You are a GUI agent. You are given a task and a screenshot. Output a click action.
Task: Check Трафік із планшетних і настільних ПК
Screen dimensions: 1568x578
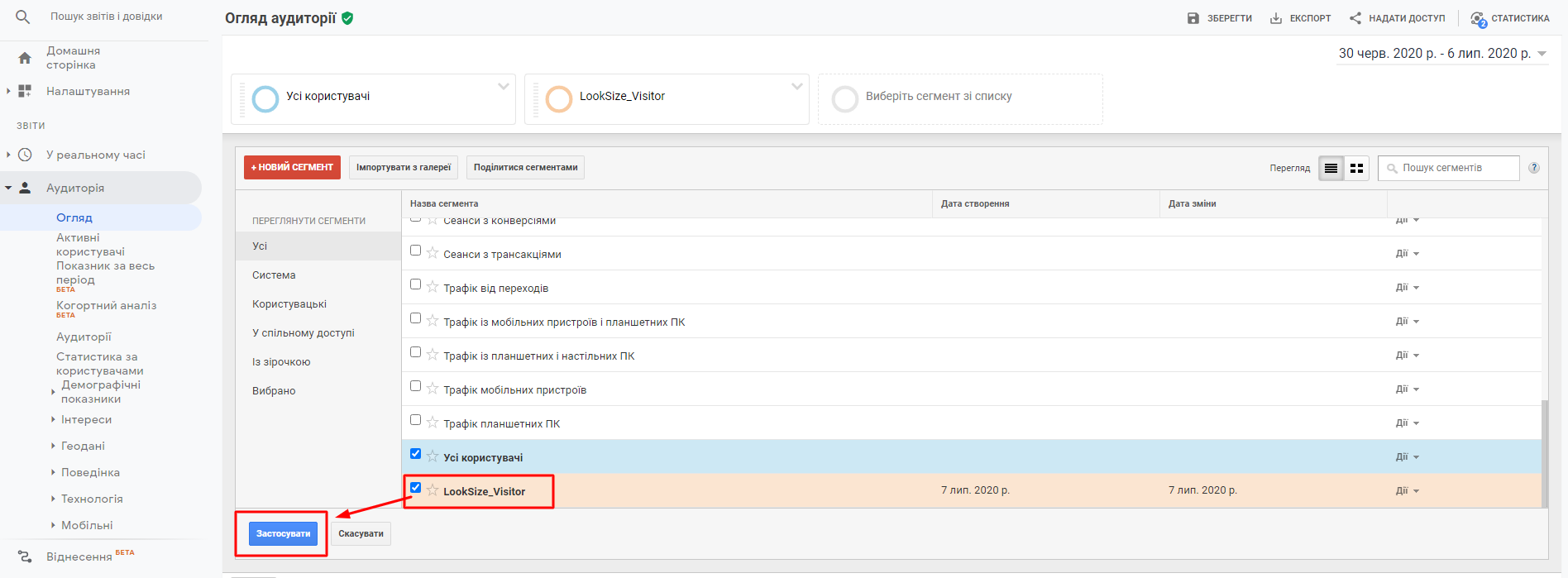[x=415, y=351]
